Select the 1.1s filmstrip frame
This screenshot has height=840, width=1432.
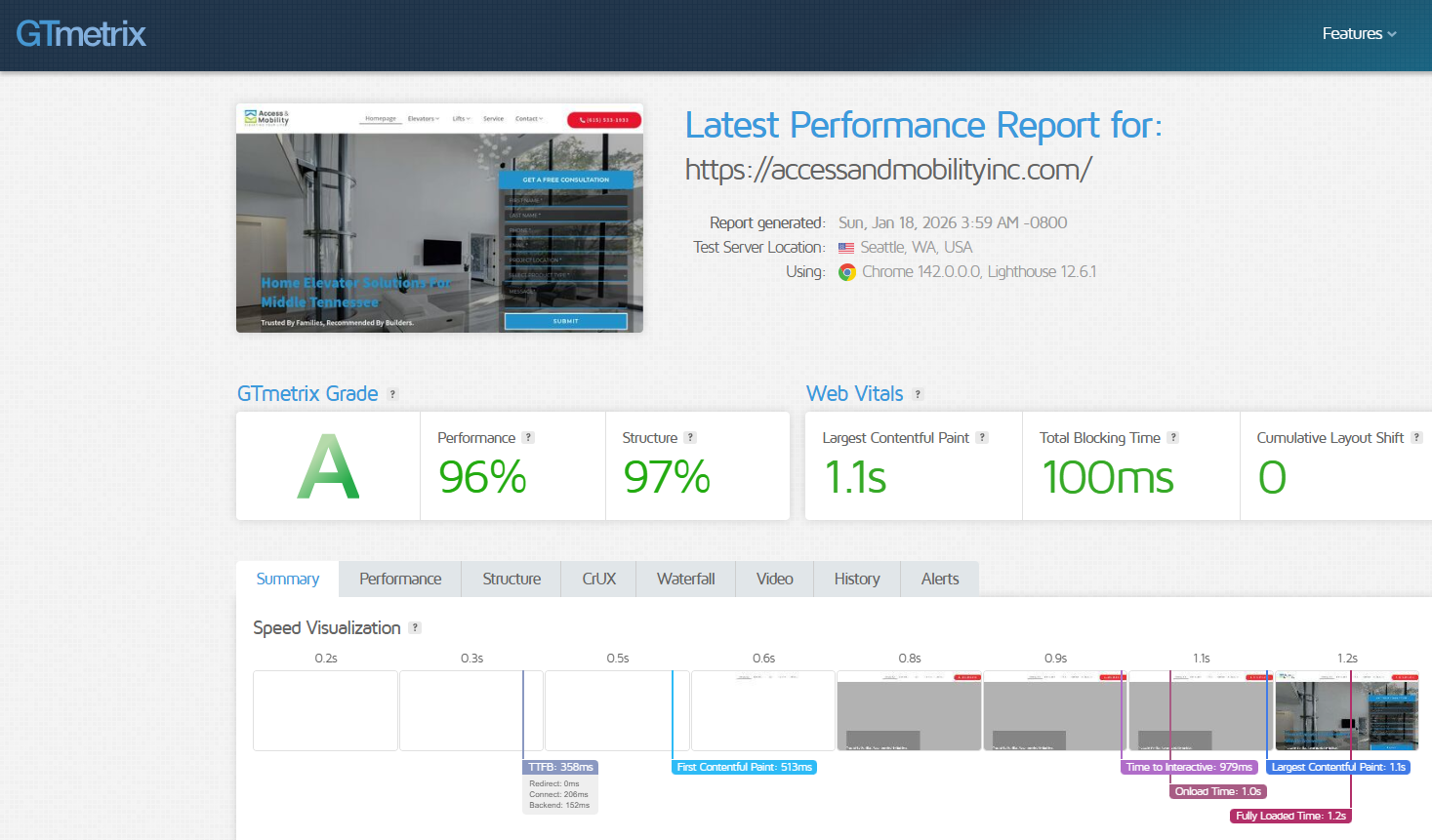(1201, 711)
